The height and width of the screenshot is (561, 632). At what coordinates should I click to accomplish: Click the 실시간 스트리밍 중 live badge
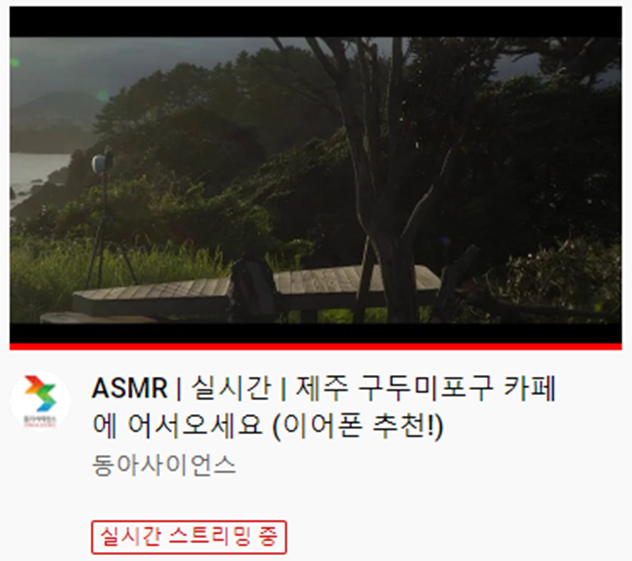(189, 537)
